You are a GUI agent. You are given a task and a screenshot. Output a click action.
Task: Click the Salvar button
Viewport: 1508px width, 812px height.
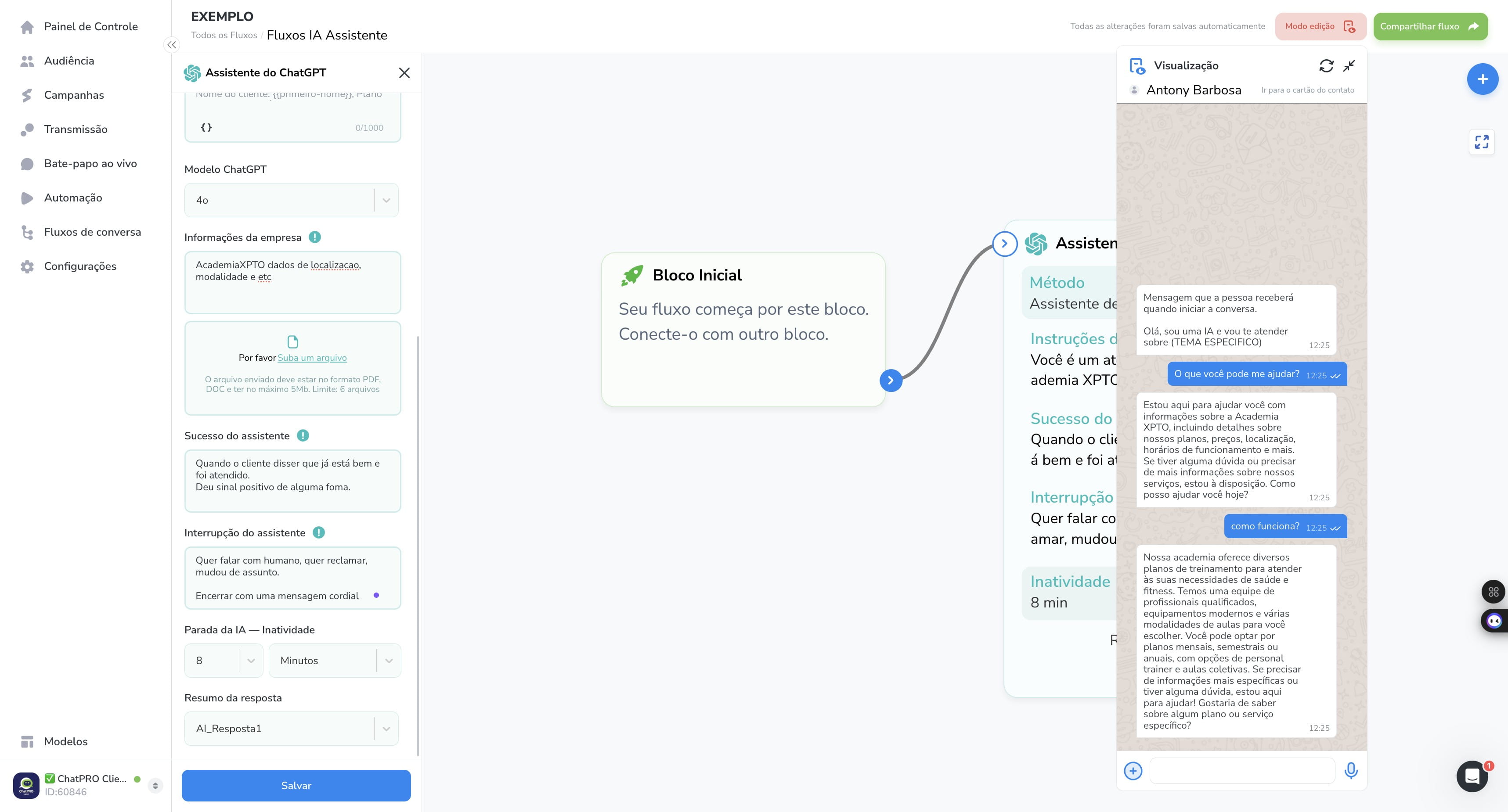point(296,785)
